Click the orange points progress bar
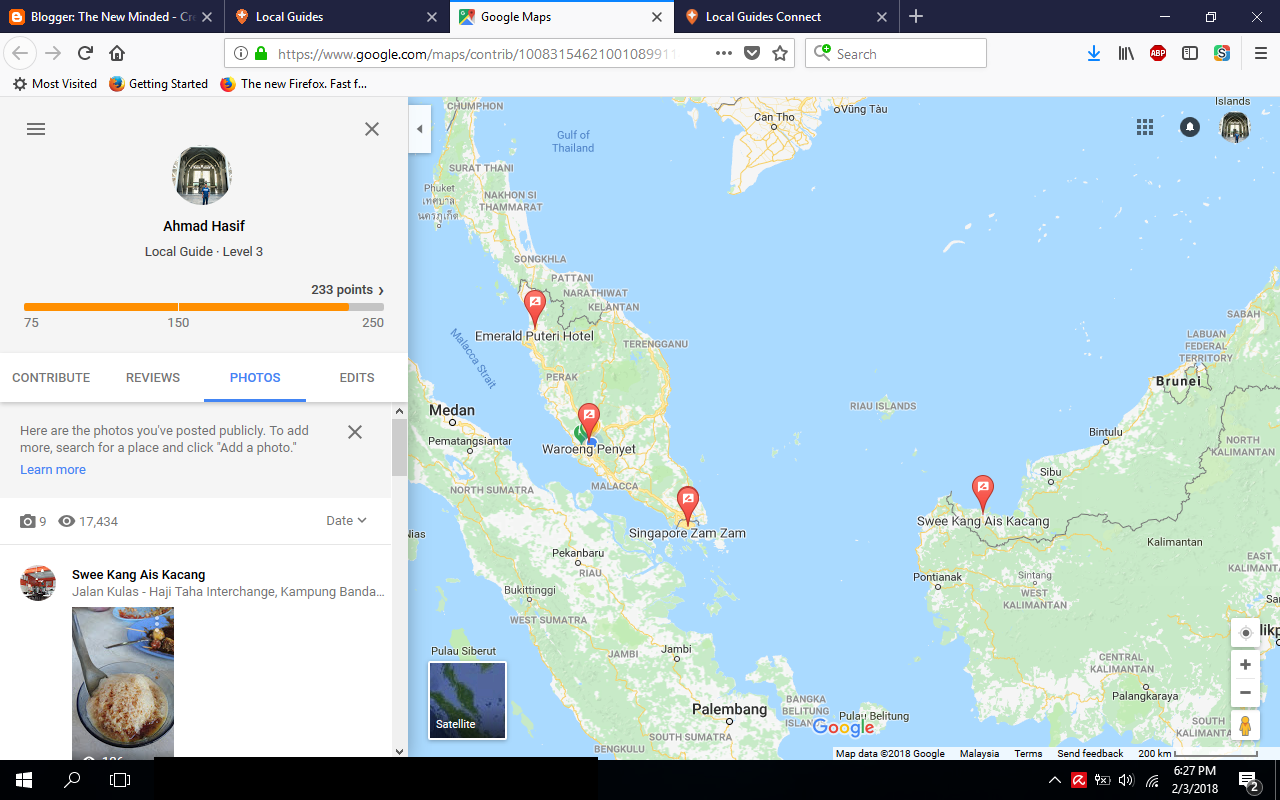This screenshot has height=800, width=1280. [204, 307]
